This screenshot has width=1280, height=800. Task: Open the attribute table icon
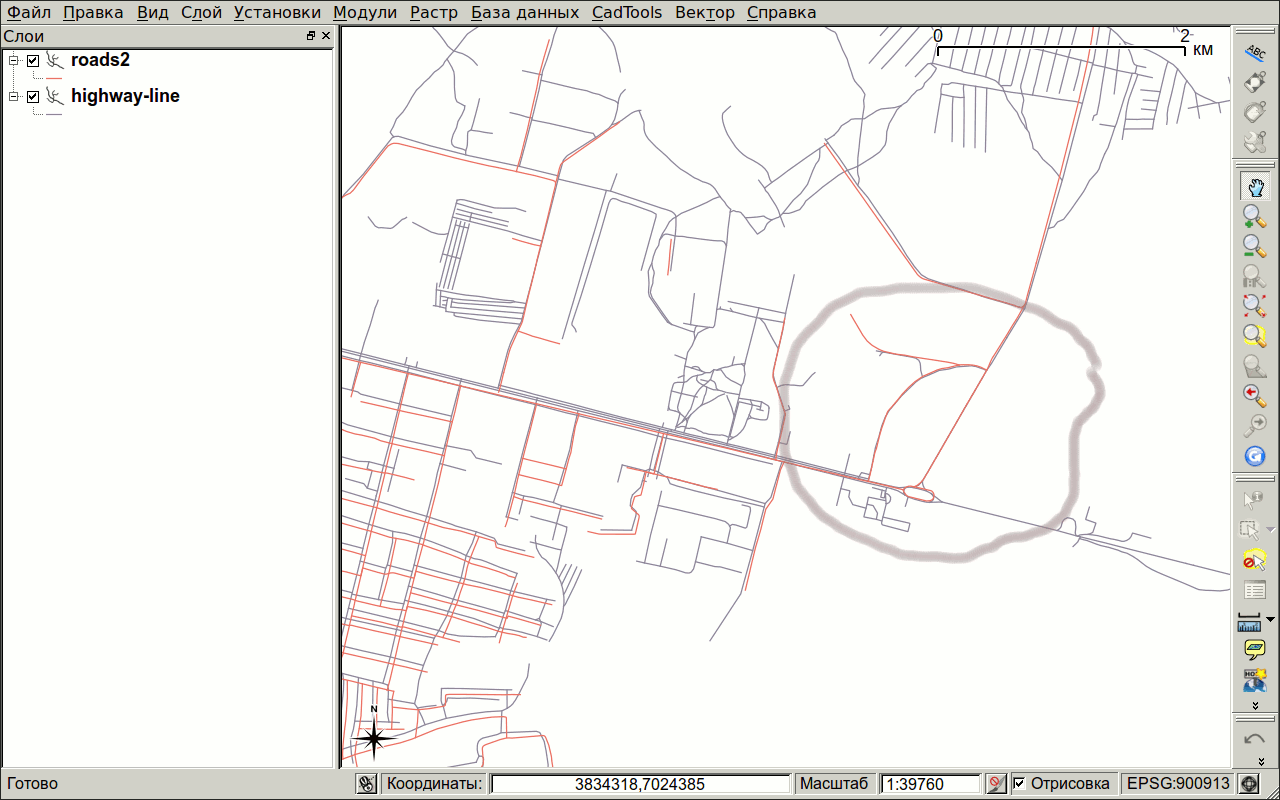point(1254,590)
